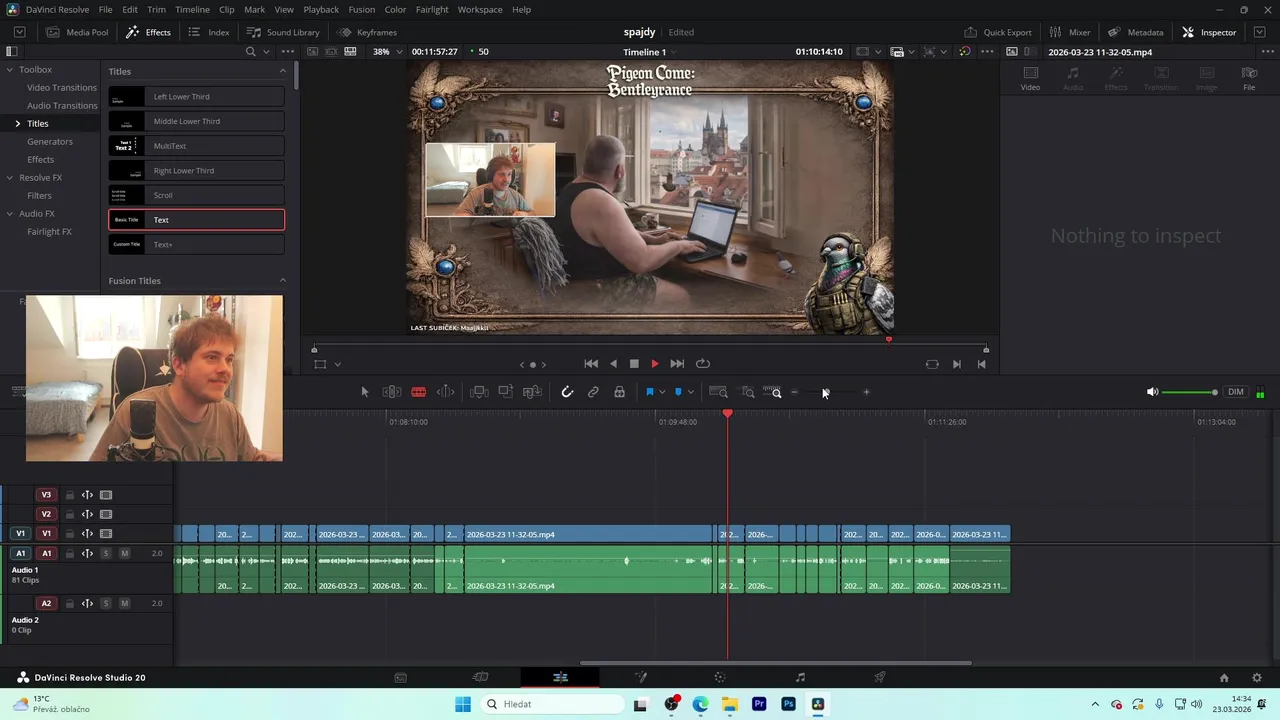
Task: Open Project Settings gear icon
Action: 1257,677
